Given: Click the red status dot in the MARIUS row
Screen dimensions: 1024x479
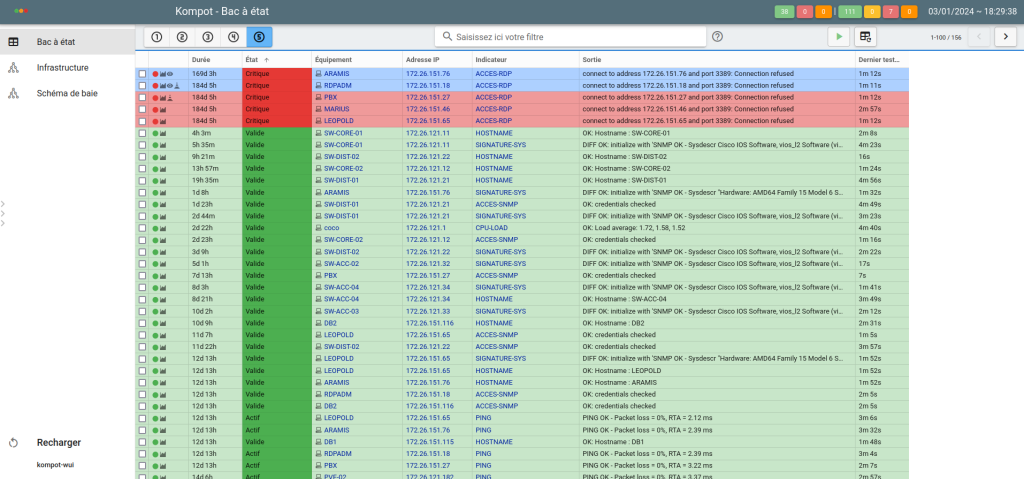Looking at the screenshot, I should 155,109.
